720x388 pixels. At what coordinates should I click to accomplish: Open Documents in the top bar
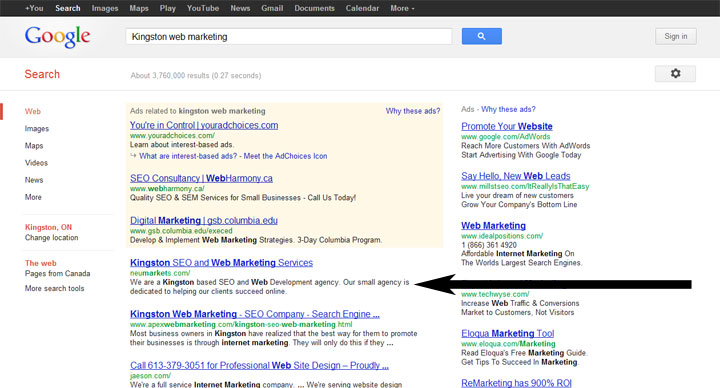click(315, 8)
